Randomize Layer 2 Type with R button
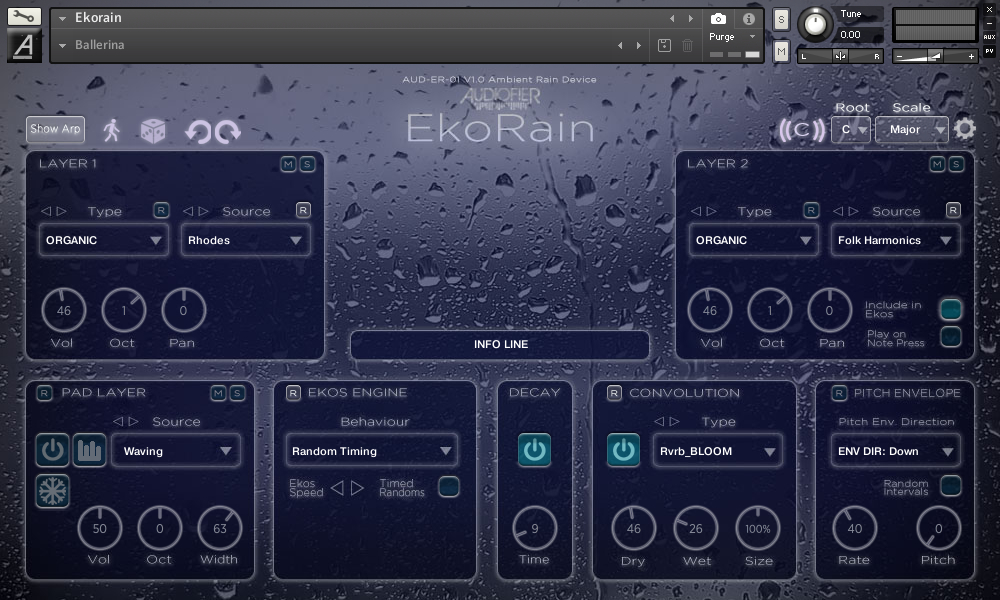Image resolution: width=1000 pixels, height=600 pixels. [x=811, y=210]
